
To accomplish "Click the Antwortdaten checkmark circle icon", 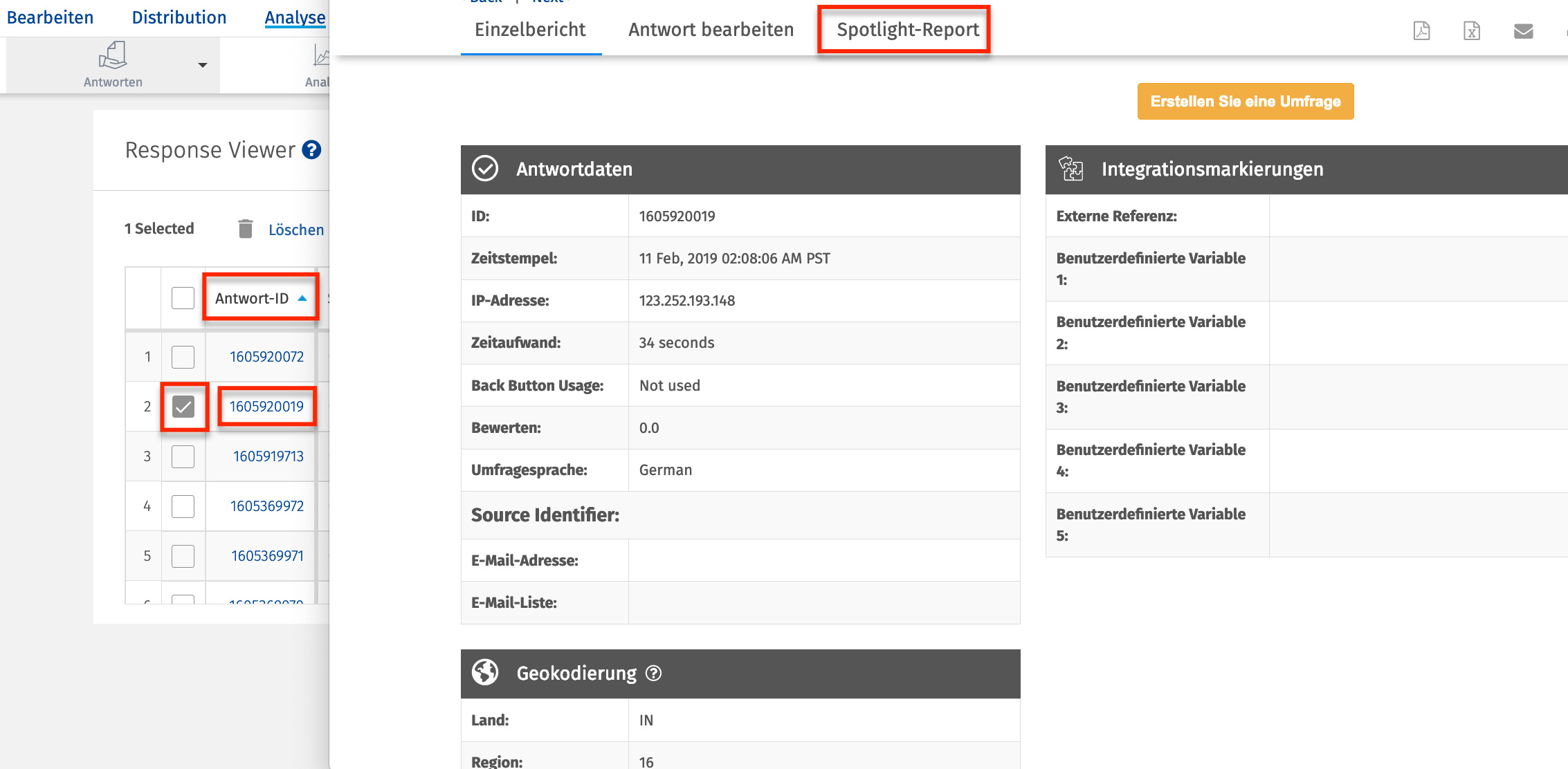I will point(485,169).
